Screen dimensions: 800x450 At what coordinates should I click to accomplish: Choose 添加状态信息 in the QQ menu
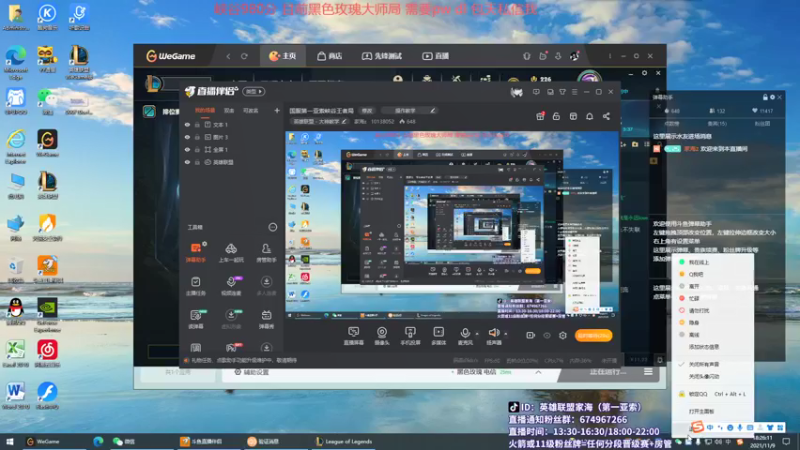click(704, 347)
